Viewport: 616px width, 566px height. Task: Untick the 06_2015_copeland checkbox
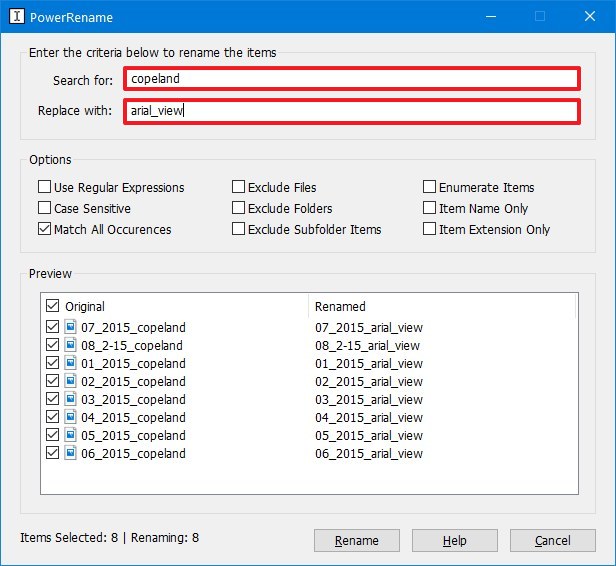53,453
